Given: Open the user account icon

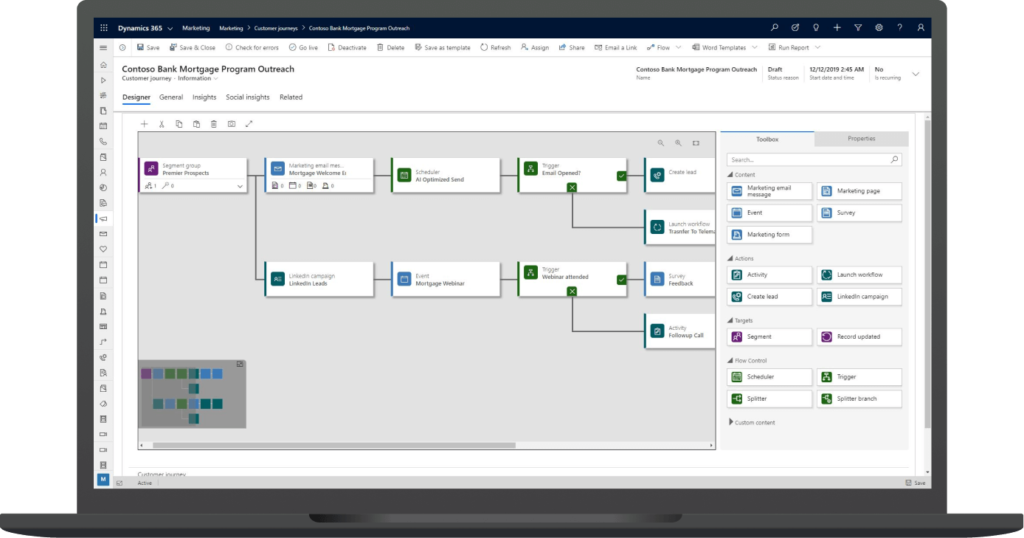Looking at the screenshot, I should (921, 28).
